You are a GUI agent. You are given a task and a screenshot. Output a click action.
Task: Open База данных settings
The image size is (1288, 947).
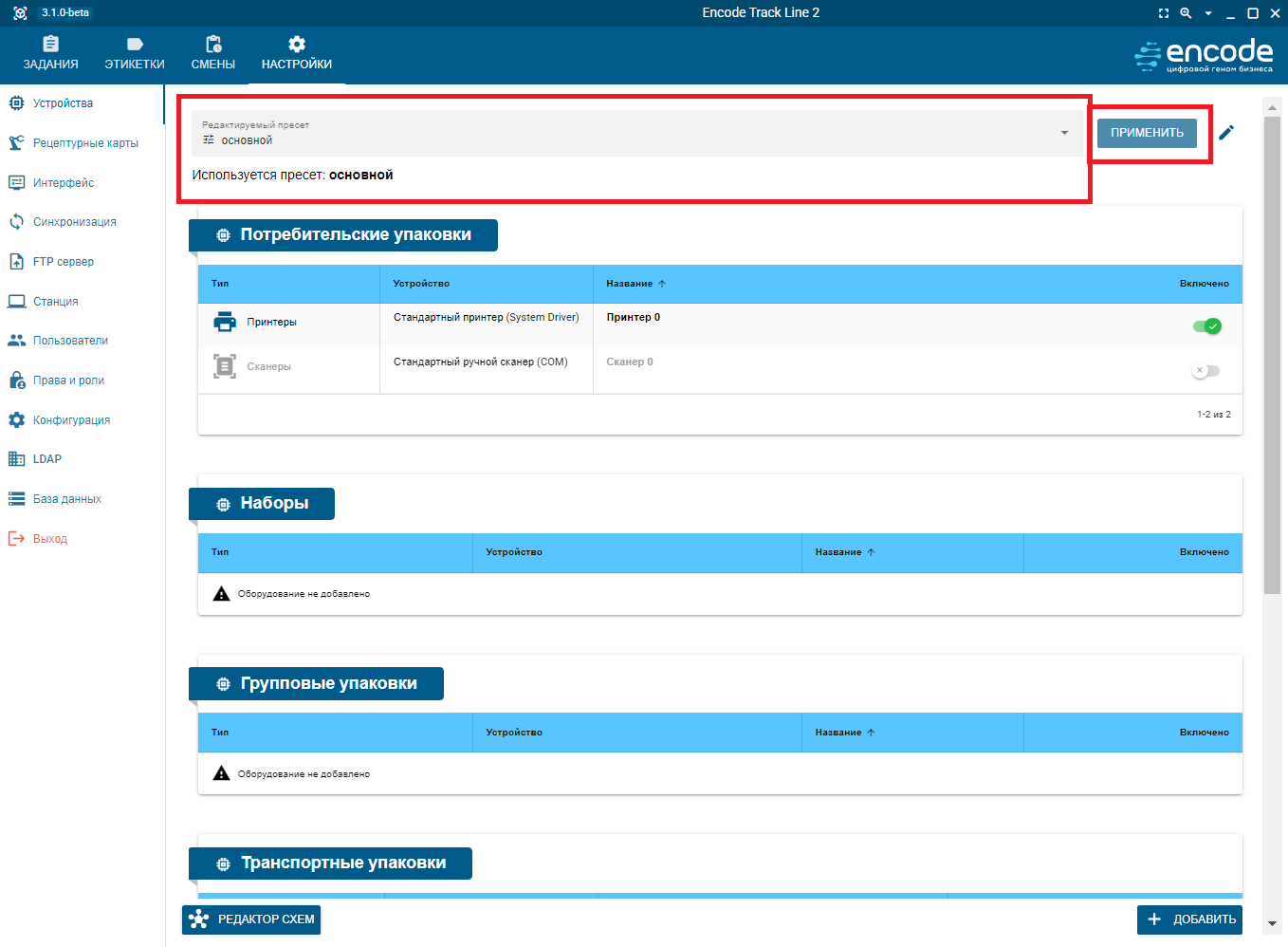(x=66, y=499)
